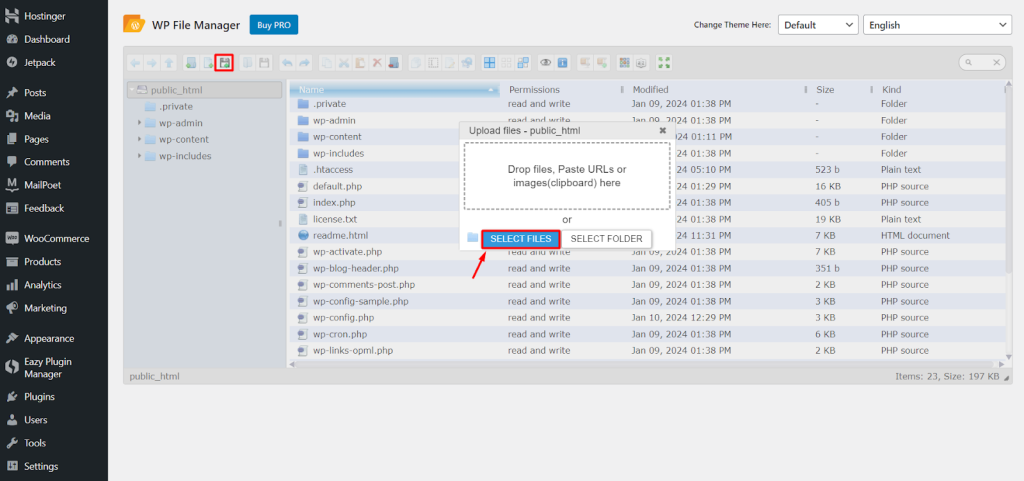Viewport: 1024px width, 481px height.
Task: Click the Edit file pencil icon
Action: [x=449, y=63]
